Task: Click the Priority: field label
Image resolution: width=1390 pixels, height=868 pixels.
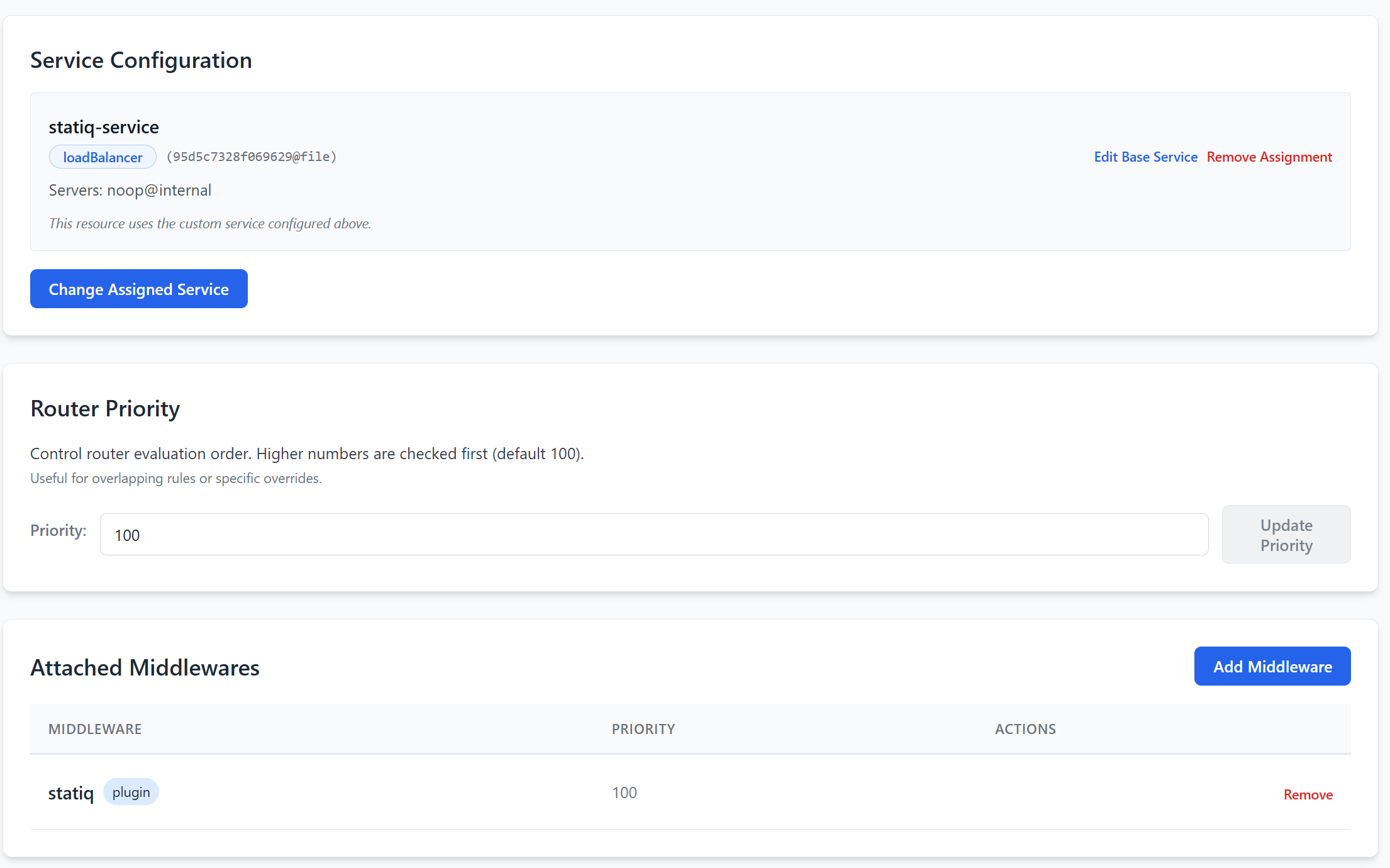Action: pyautogui.click(x=58, y=530)
